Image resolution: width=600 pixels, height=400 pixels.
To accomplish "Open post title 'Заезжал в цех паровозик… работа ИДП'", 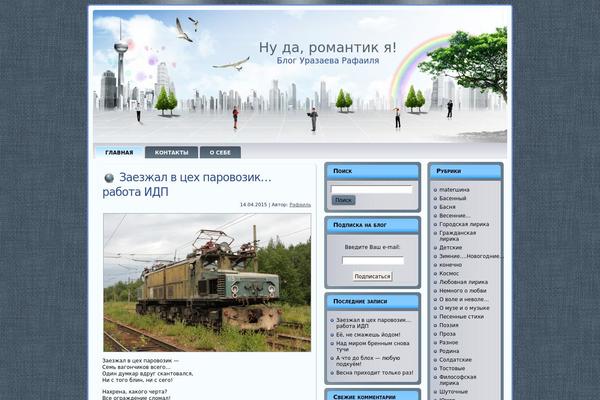I will [187, 184].
